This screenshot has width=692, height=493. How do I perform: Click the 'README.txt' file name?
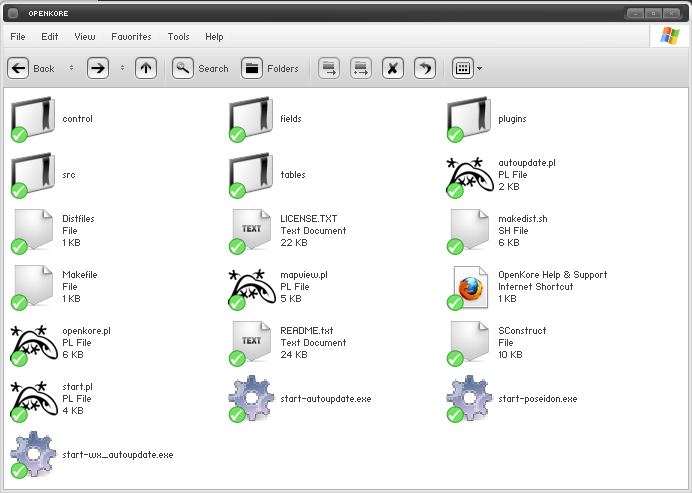click(307, 331)
